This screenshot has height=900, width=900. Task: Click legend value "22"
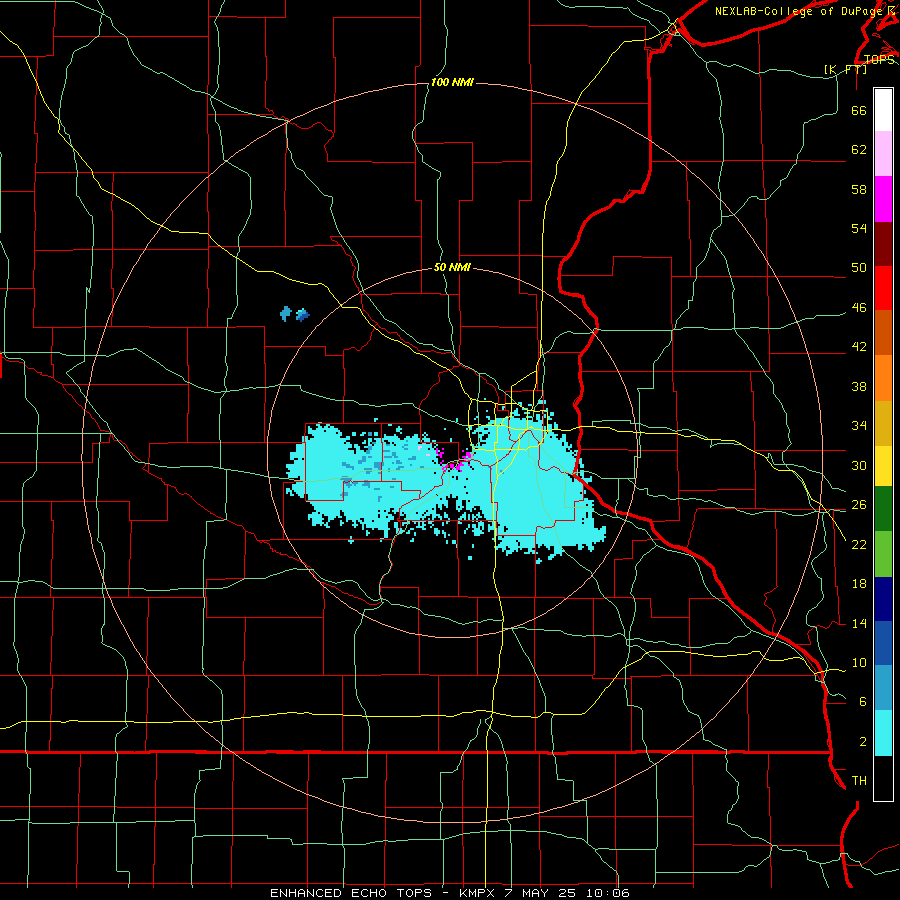859,544
